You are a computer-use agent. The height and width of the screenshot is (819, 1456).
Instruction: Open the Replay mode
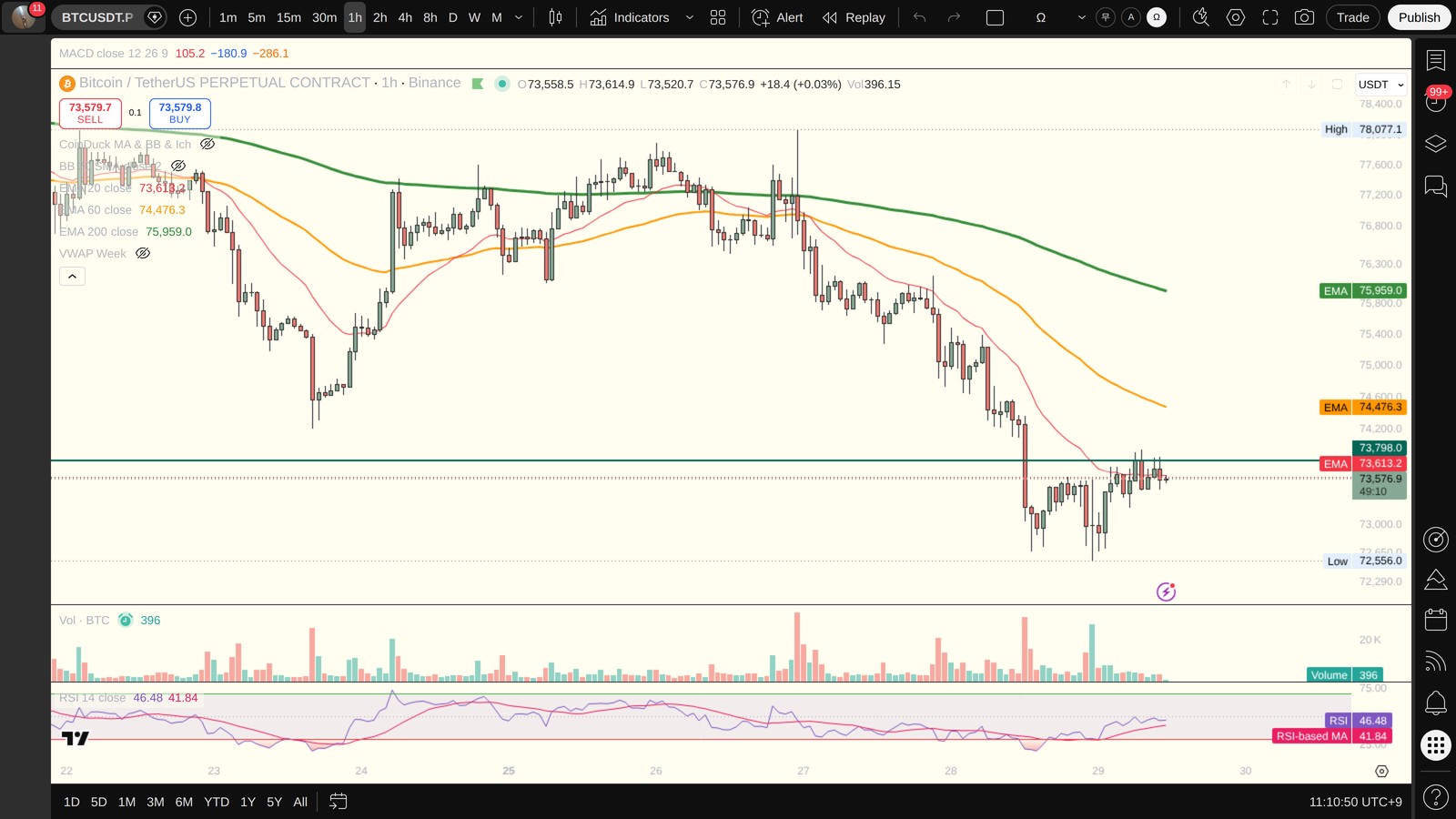(854, 17)
